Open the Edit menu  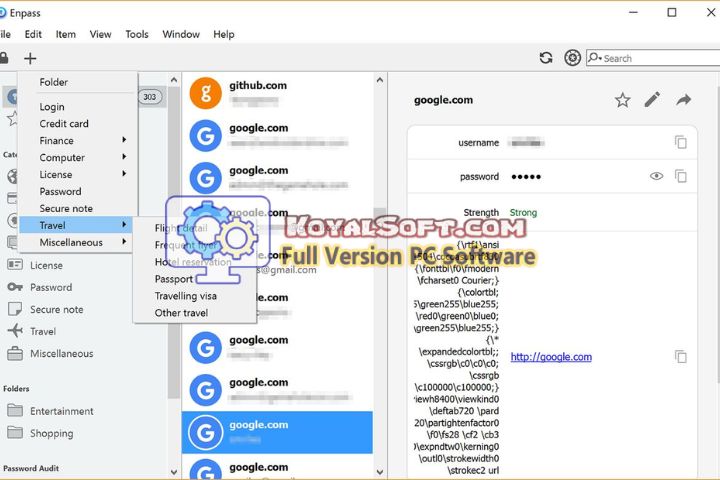click(x=33, y=34)
